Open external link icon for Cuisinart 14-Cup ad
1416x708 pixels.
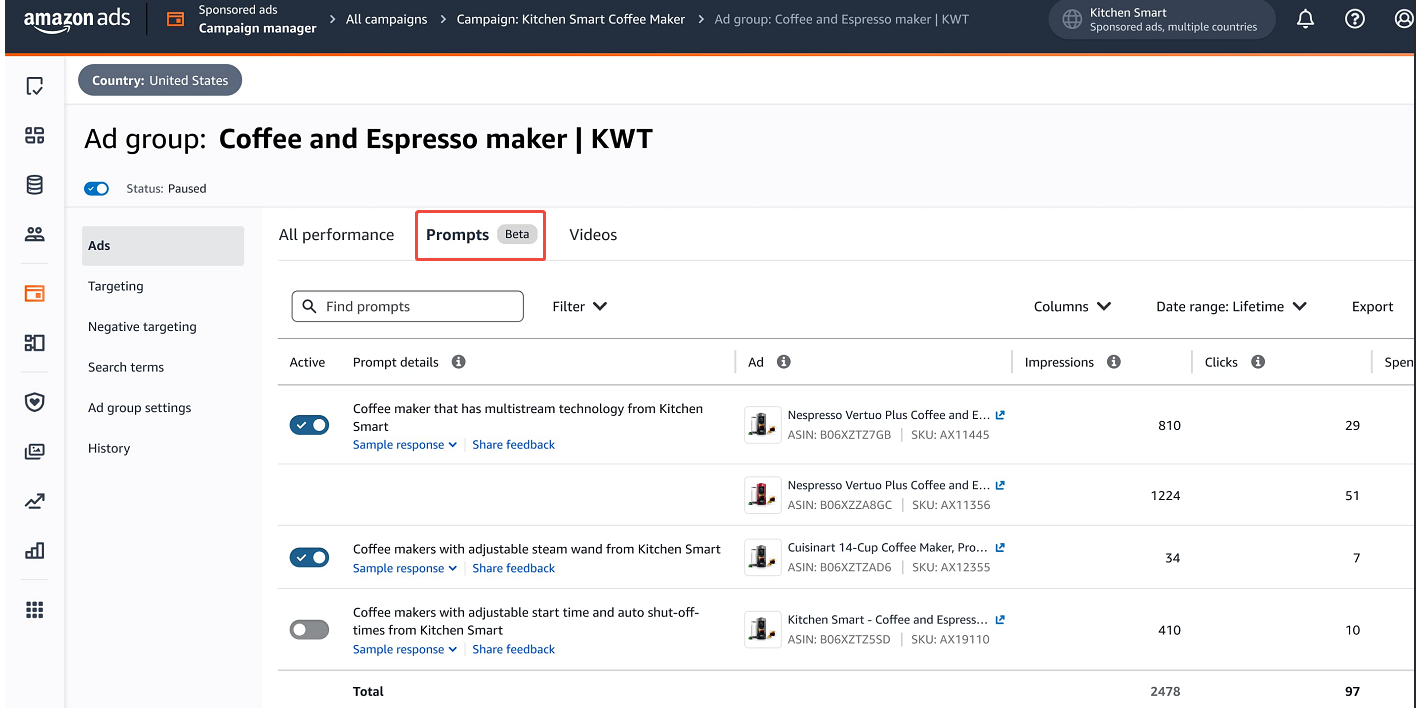point(1000,548)
